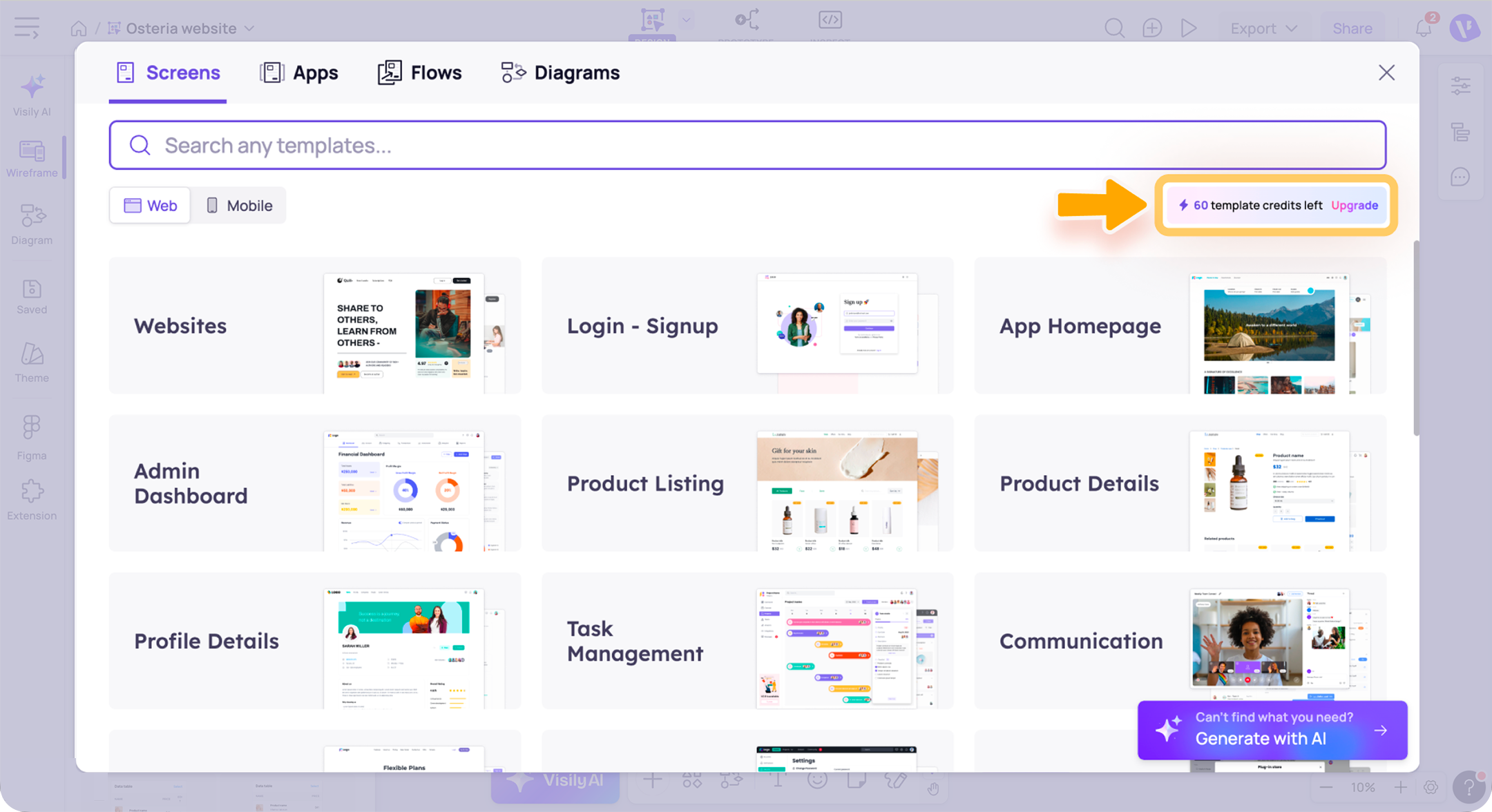
Task: Open Diagram panel in left sidebar
Action: tap(32, 225)
